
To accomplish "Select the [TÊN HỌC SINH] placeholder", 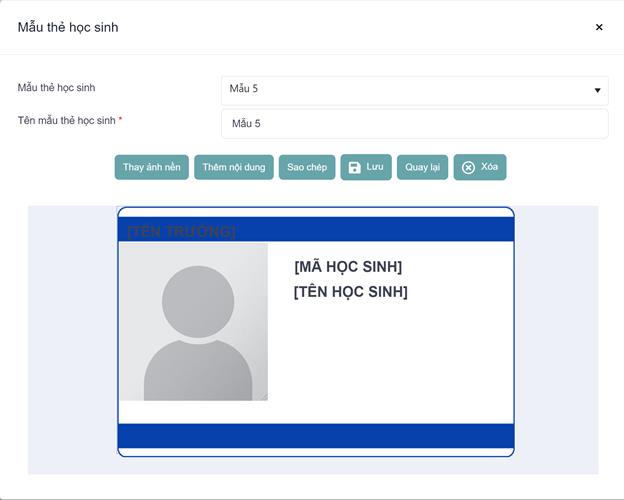I will click(x=351, y=292).
